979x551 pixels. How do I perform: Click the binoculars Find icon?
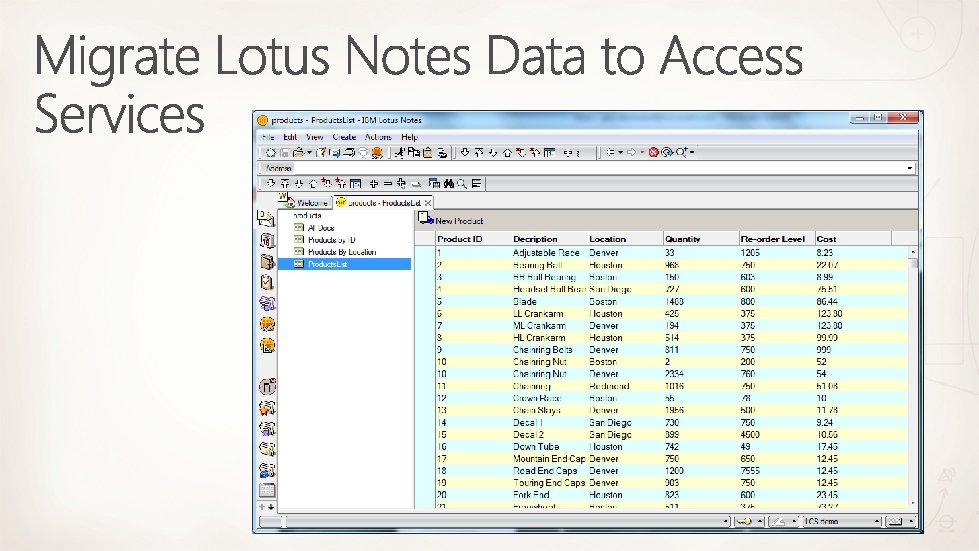pyautogui.click(x=448, y=183)
